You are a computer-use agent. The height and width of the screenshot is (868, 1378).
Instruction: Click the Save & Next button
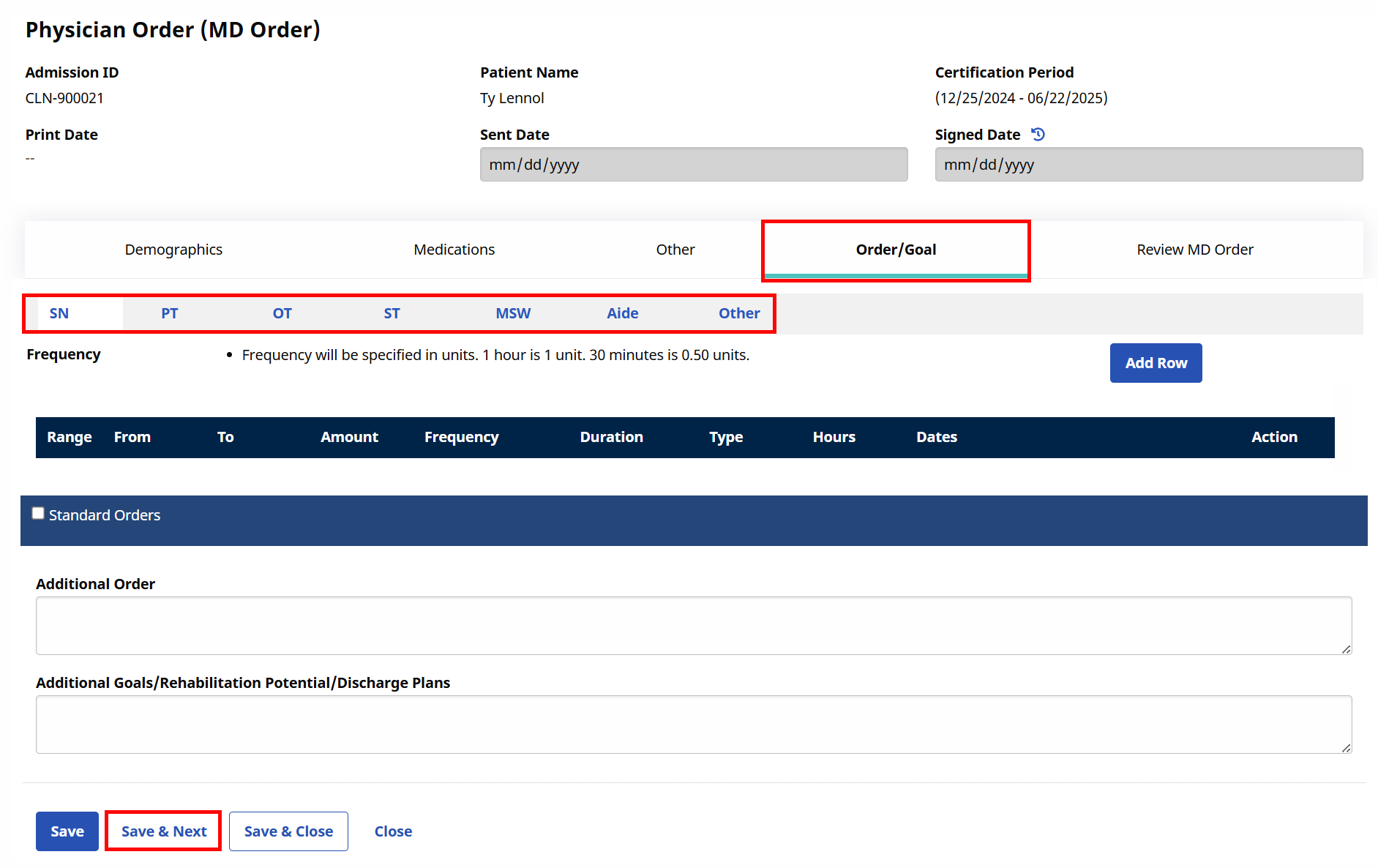coord(162,831)
